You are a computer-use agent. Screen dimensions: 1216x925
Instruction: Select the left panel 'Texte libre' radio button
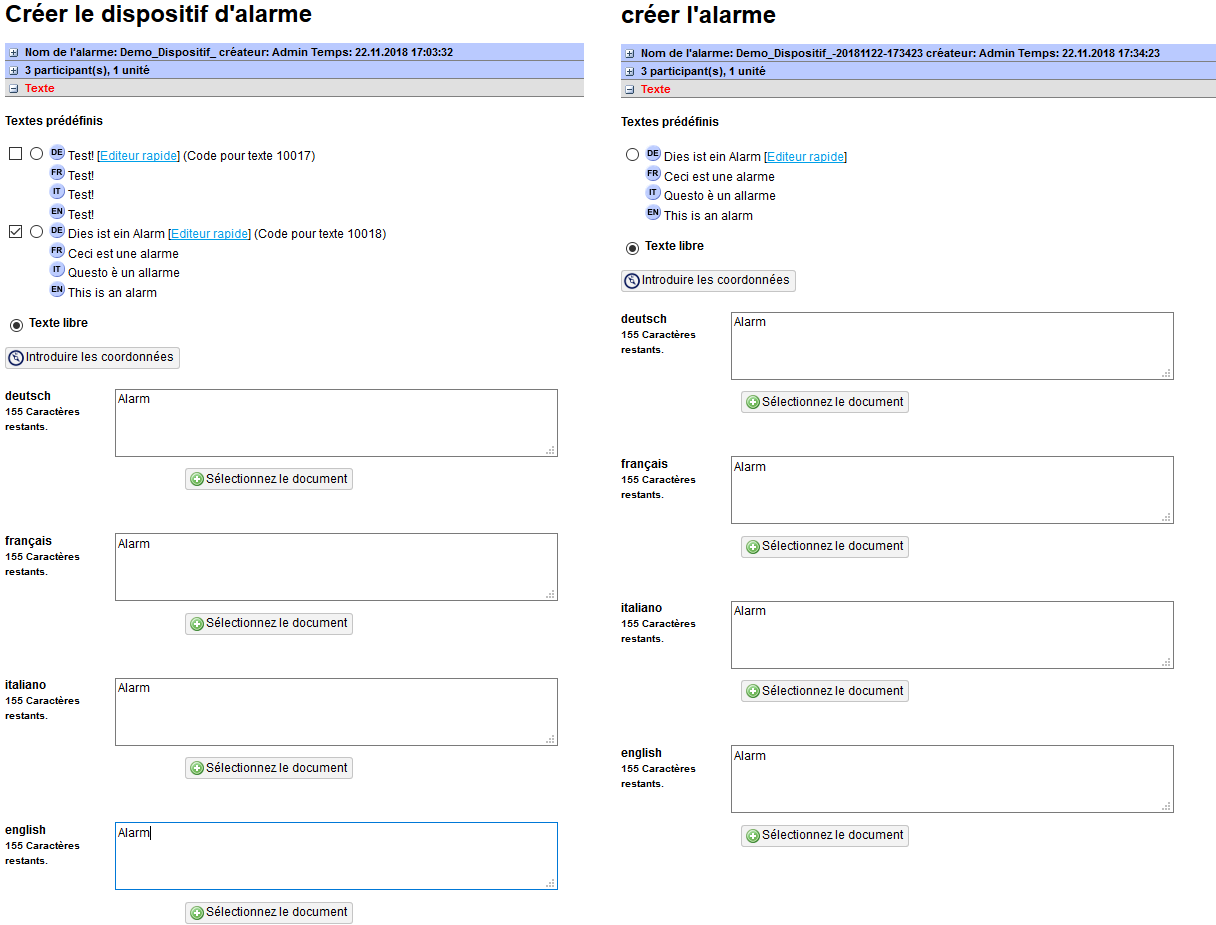click(x=16, y=325)
